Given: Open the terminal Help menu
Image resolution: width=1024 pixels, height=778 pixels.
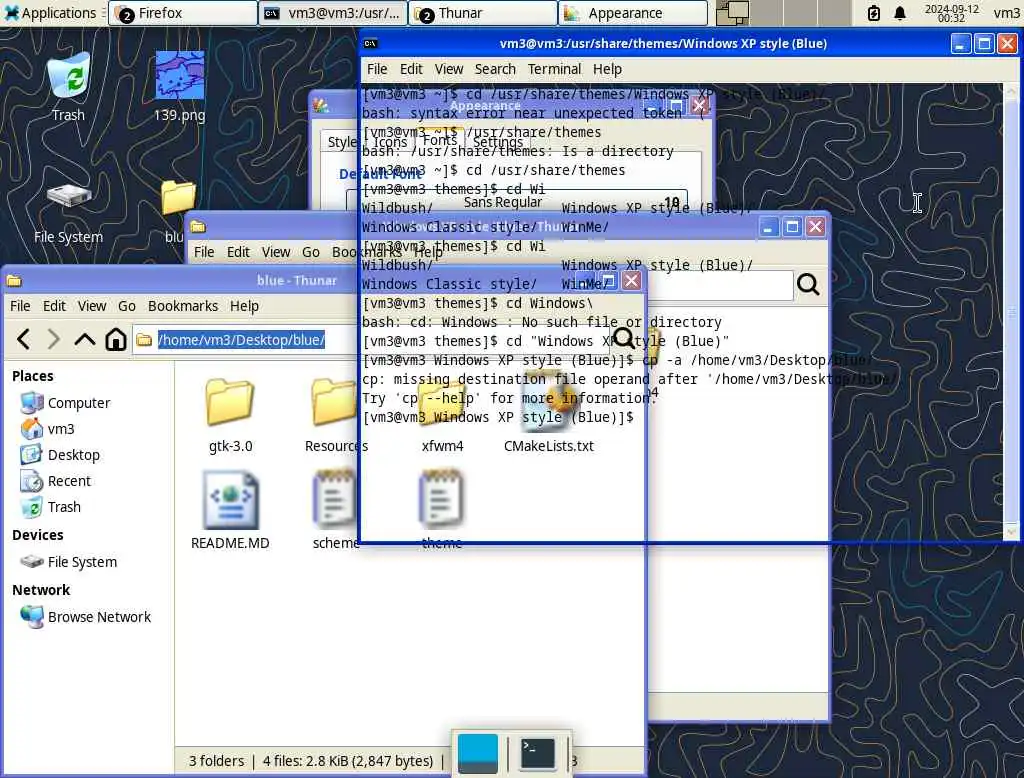Looking at the screenshot, I should (607, 69).
